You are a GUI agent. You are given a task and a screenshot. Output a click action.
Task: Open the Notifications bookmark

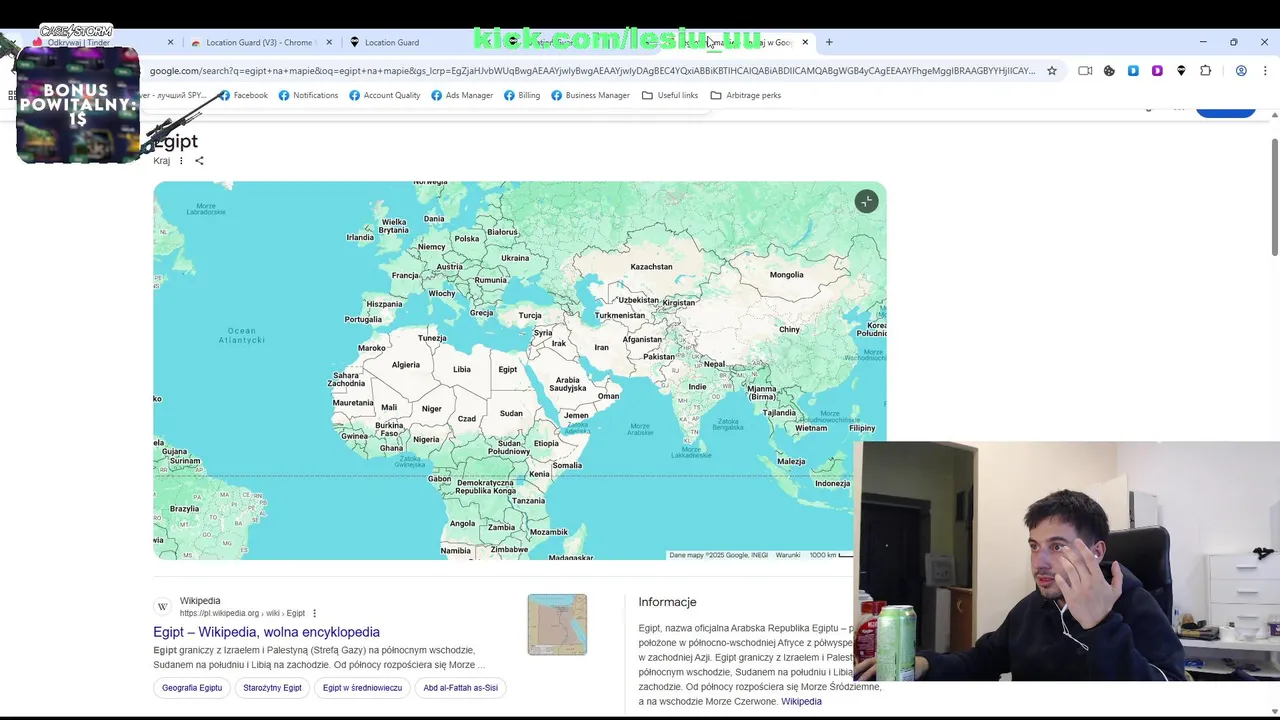pyautogui.click(x=308, y=95)
